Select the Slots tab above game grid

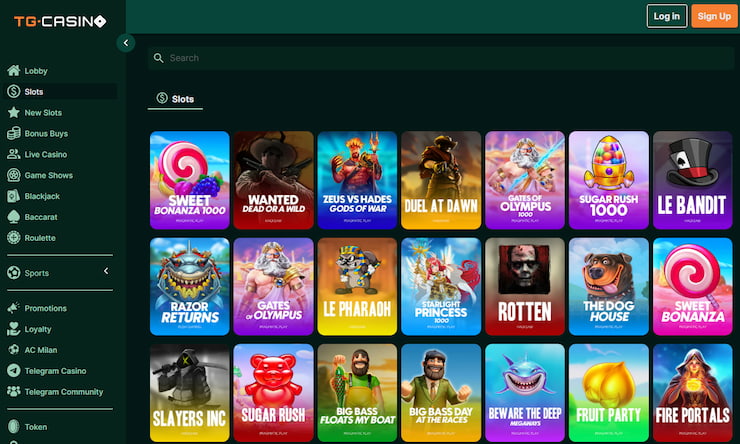175,99
